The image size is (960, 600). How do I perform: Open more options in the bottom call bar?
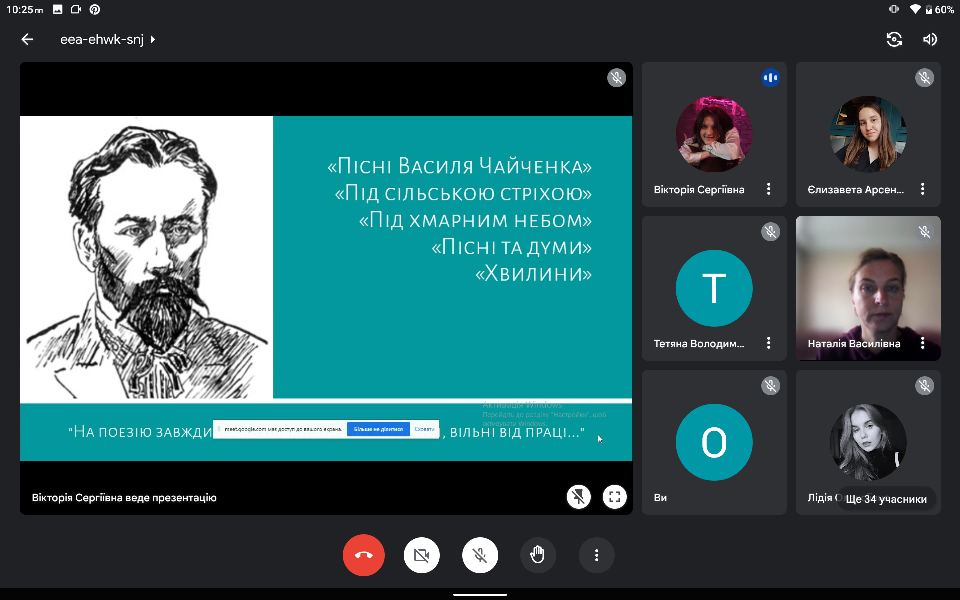click(x=596, y=555)
